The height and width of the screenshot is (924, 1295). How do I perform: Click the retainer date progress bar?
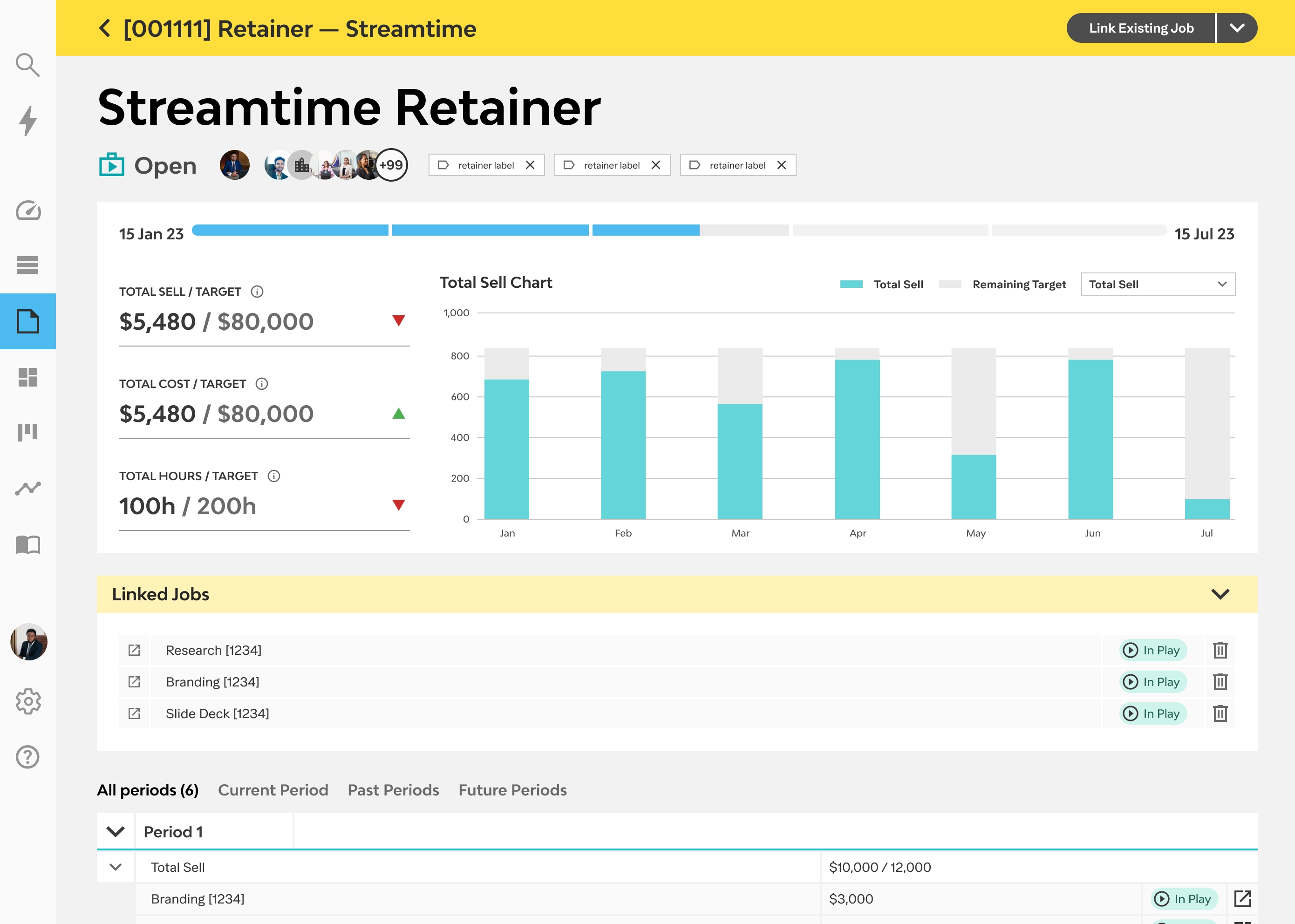click(x=679, y=231)
